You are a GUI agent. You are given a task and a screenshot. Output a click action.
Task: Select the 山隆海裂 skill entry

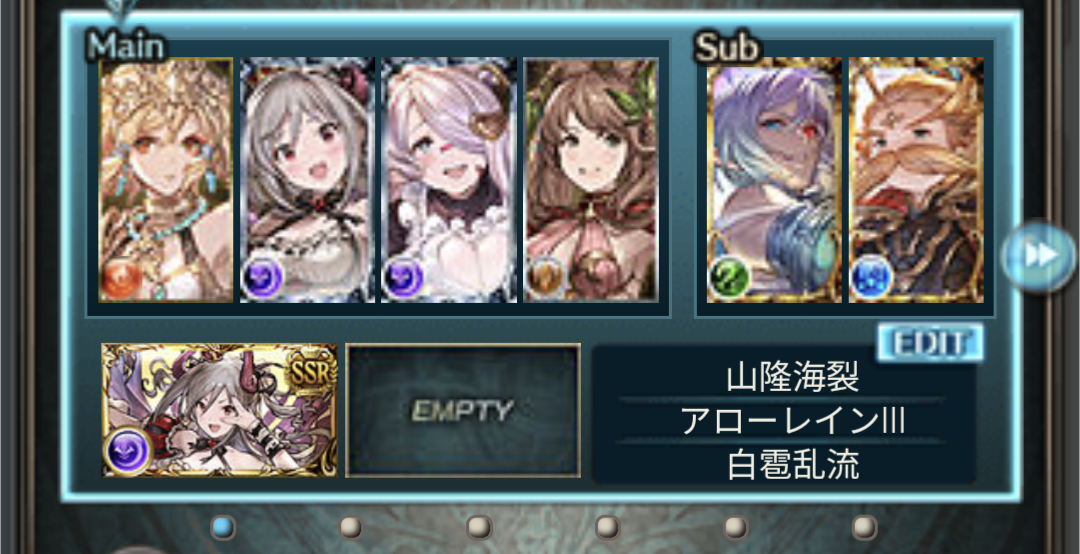pos(792,378)
